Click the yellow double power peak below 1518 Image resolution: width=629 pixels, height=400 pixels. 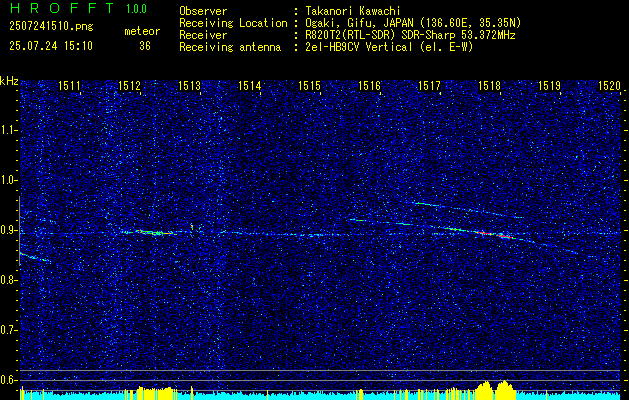point(495,389)
